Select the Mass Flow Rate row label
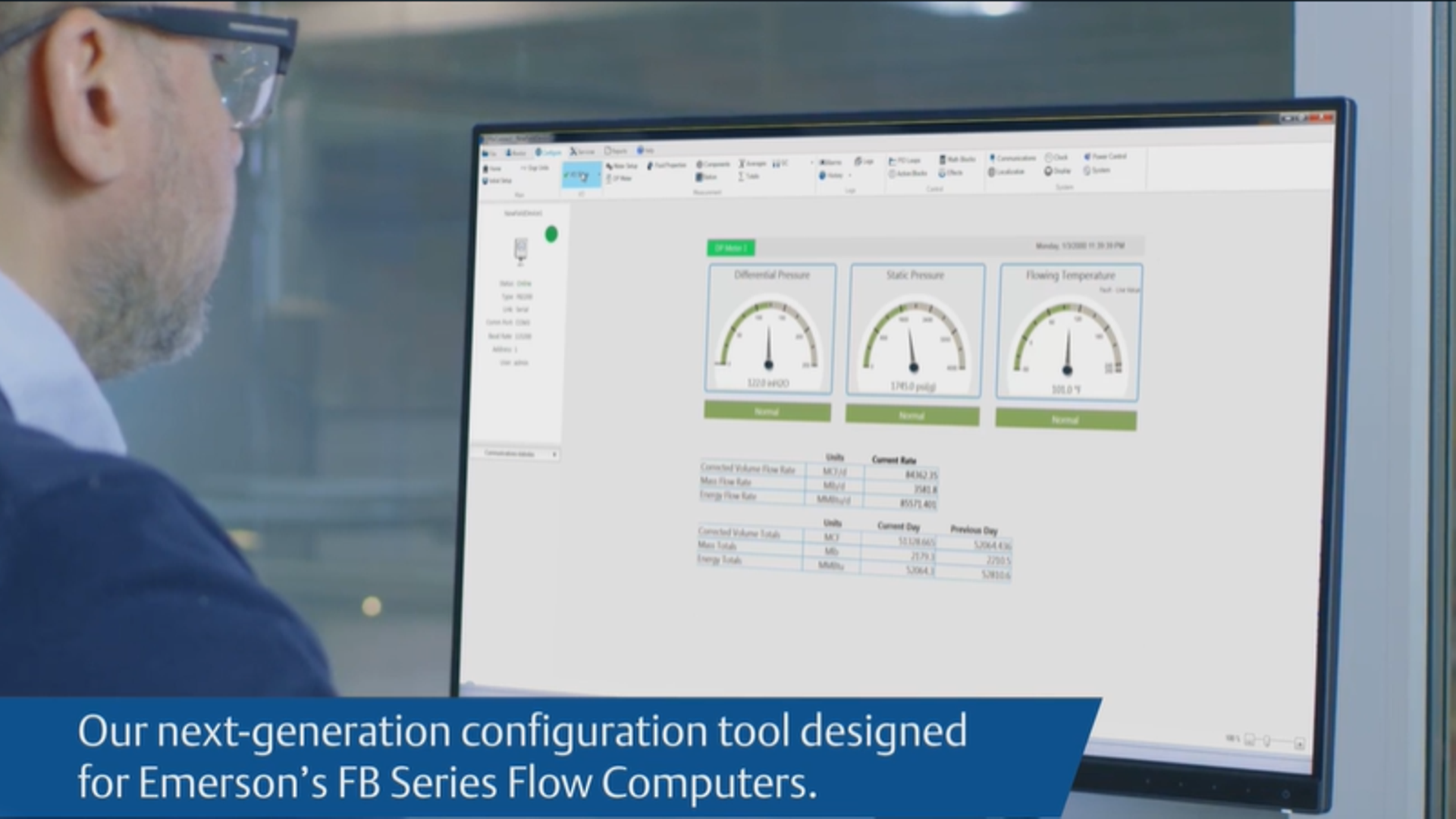Screen dimensions: 1456x819 coord(726,482)
